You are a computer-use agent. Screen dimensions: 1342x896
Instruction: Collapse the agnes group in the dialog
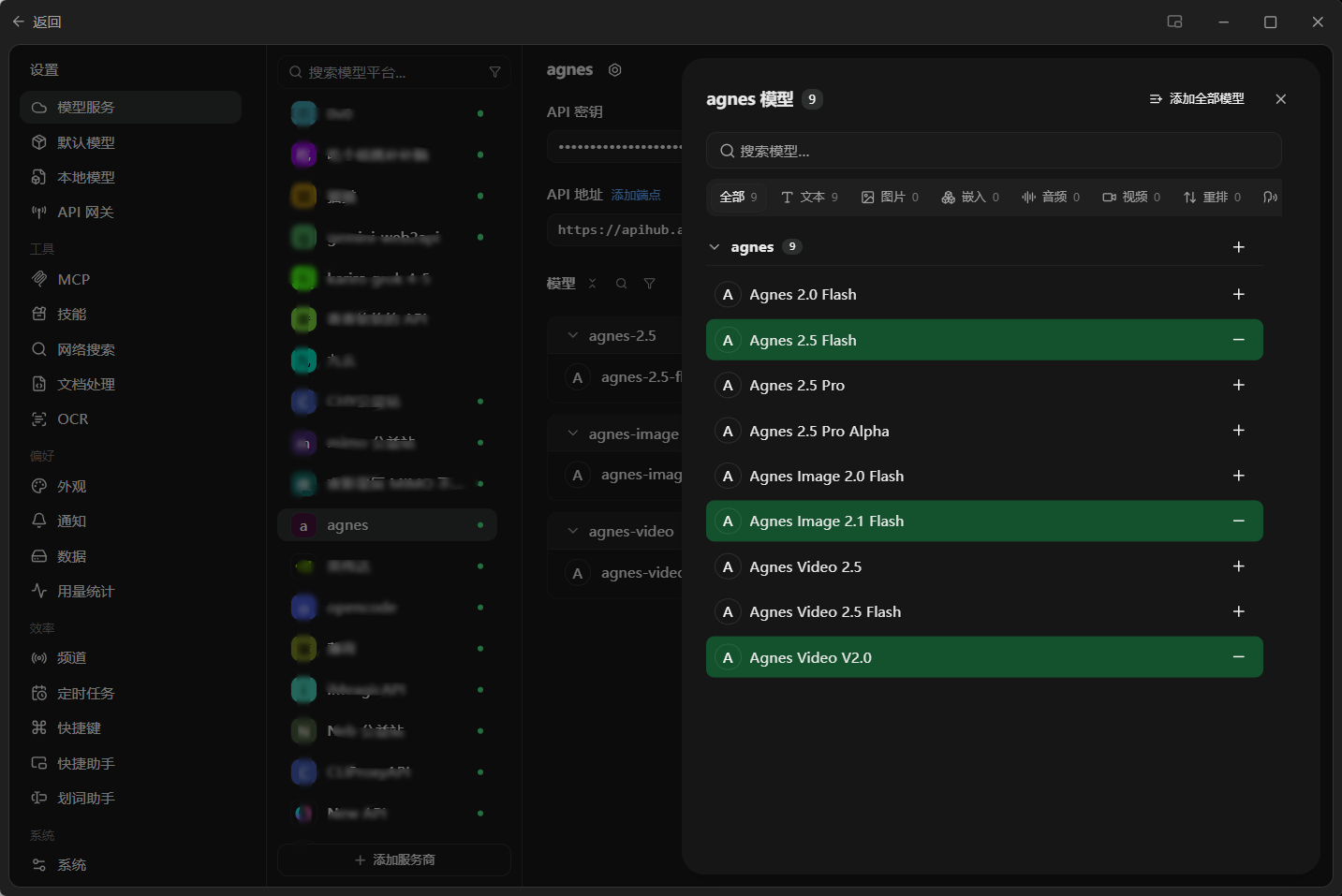715,247
